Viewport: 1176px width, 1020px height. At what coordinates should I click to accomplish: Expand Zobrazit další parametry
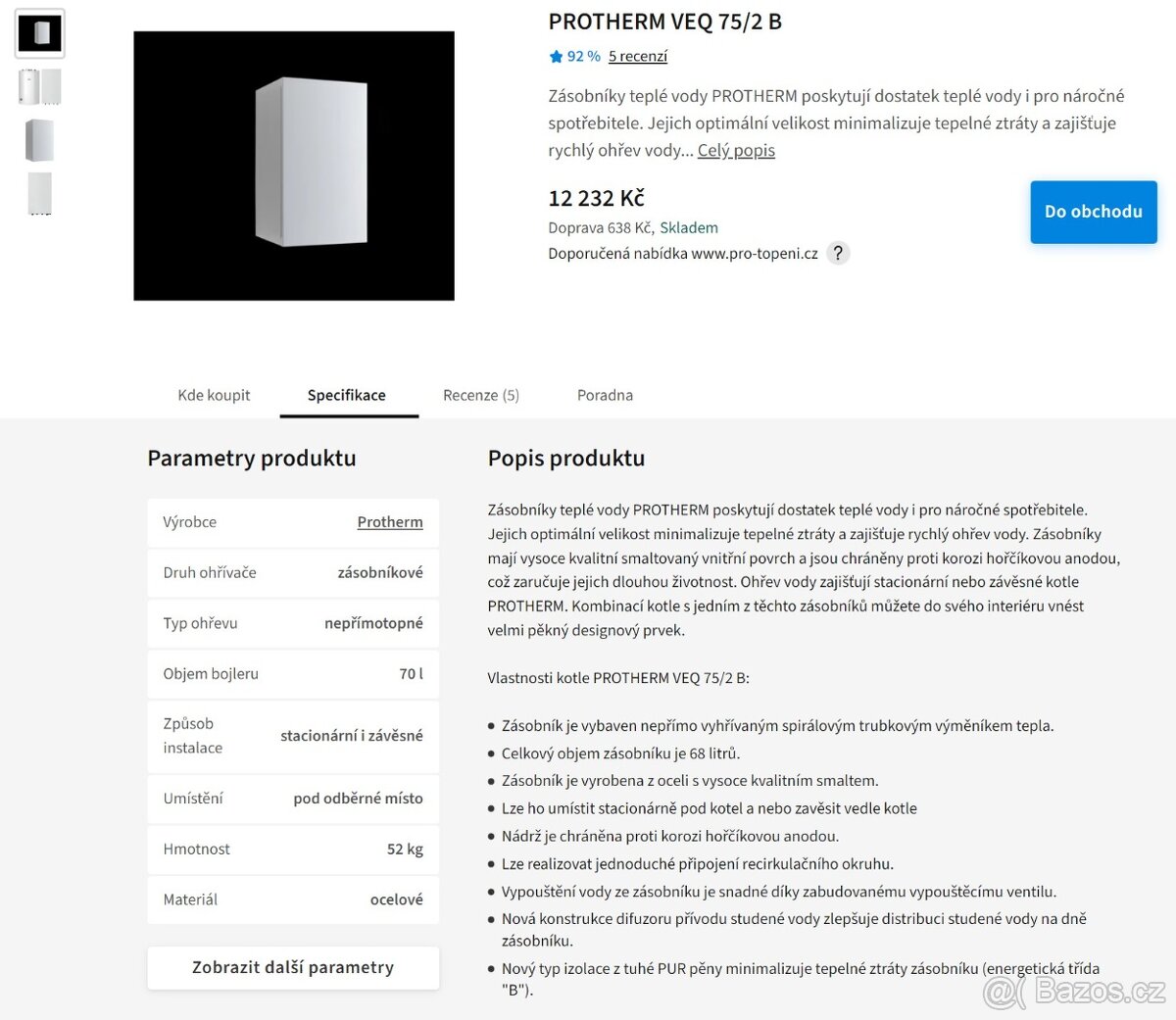click(x=293, y=967)
